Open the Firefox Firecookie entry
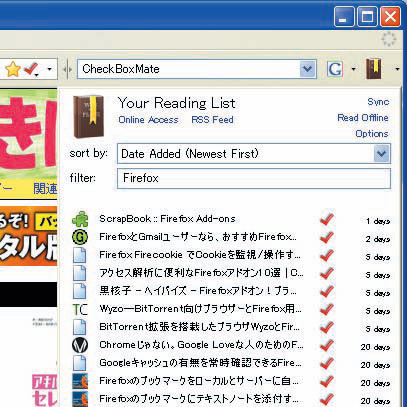The width and height of the screenshot is (407, 407). [x=200, y=255]
